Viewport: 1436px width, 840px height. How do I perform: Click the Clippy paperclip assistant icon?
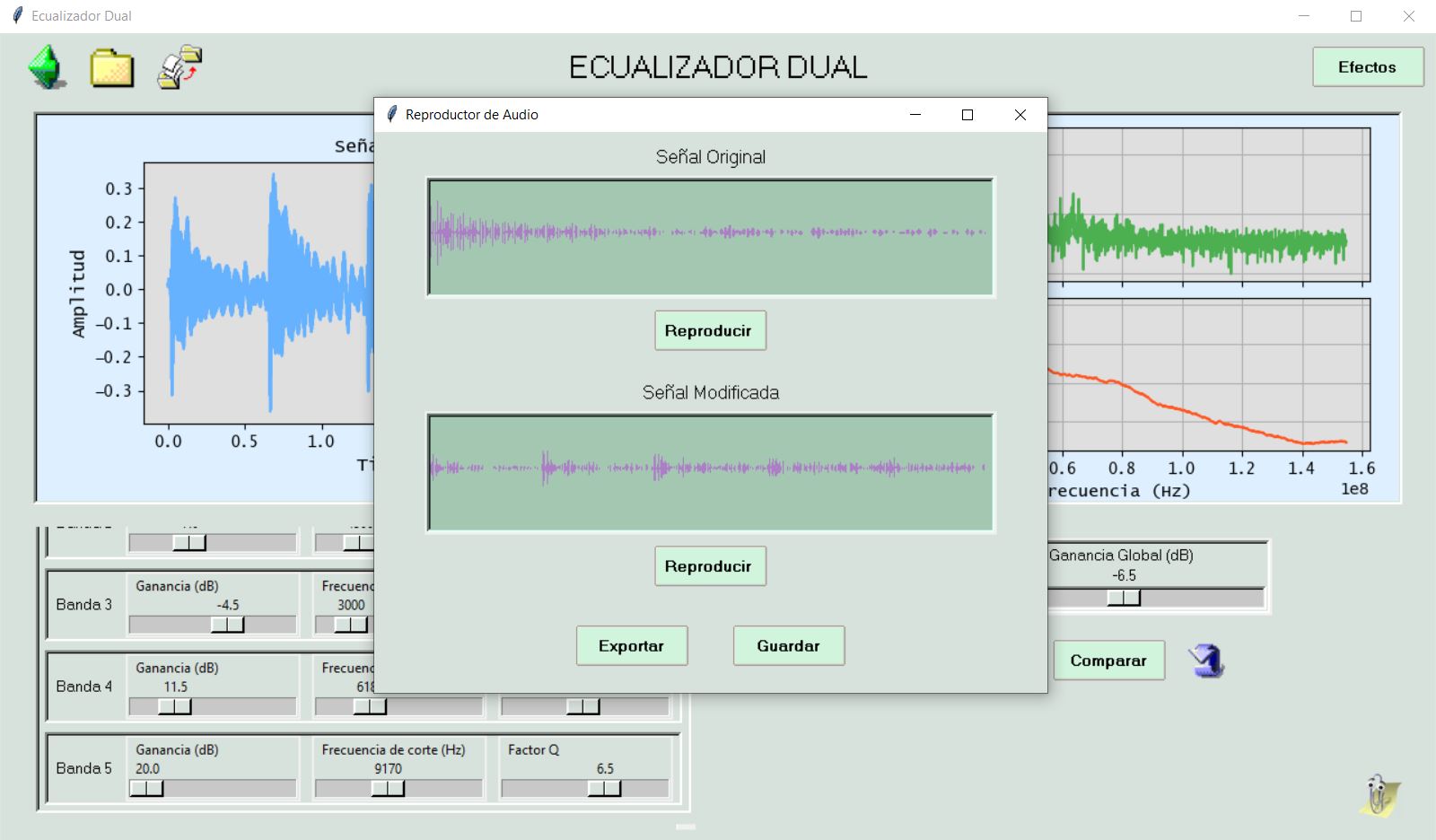point(1379,794)
